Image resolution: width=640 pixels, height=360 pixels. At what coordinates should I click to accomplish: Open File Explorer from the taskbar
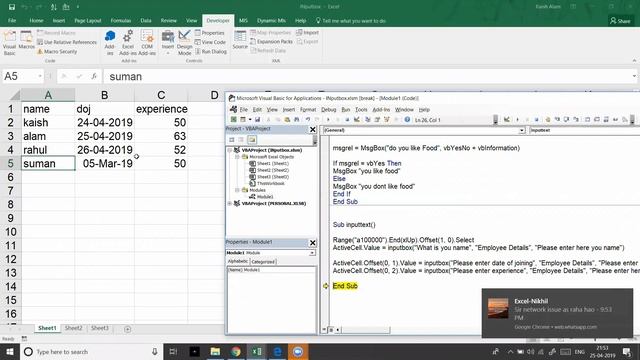[x=215, y=351]
